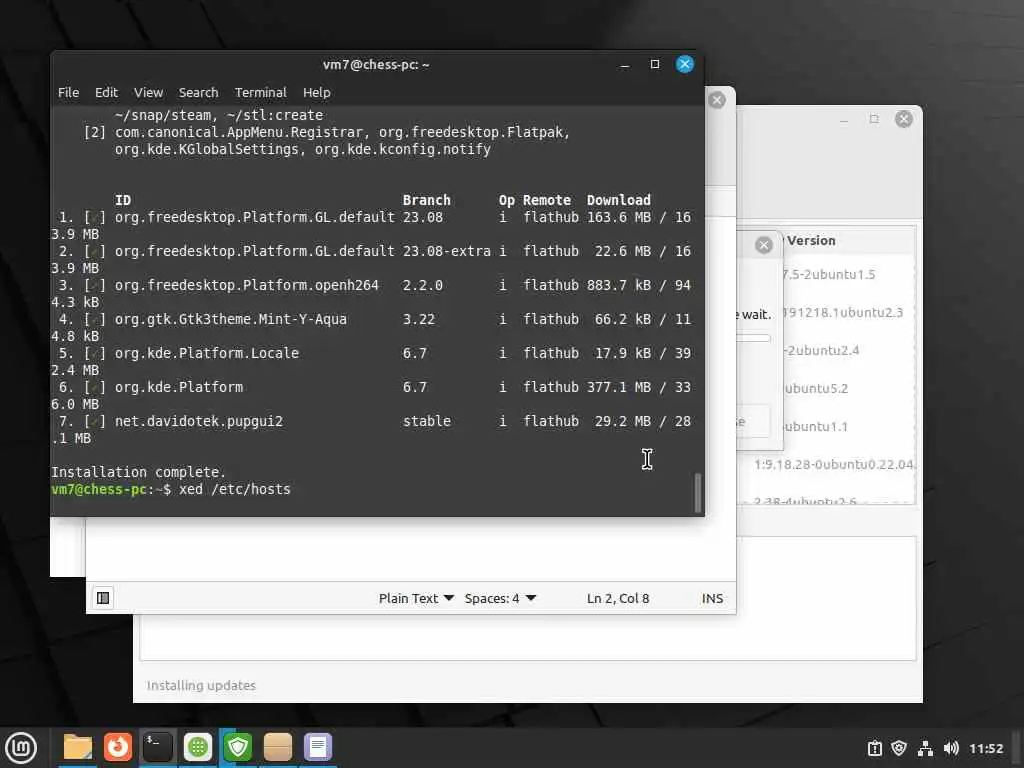Open the Files folder icon in taskbar

[x=78, y=747]
